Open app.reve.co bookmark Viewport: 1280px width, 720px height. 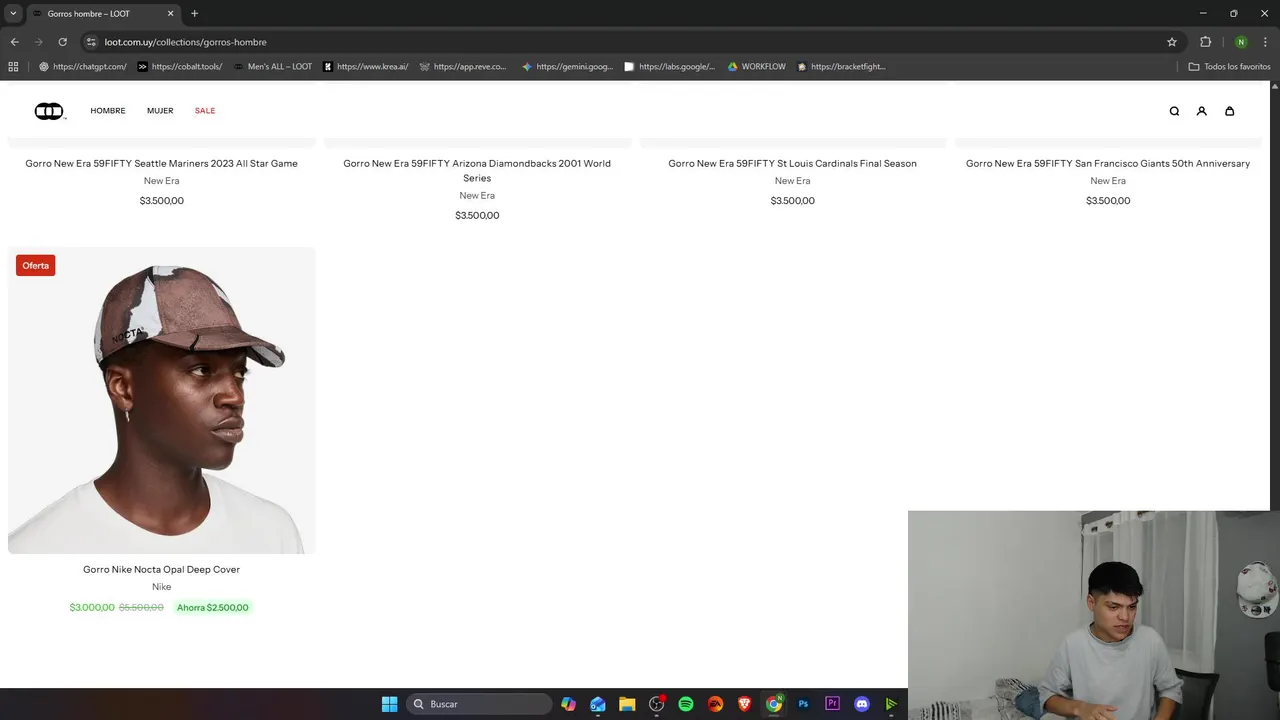[x=463, y=67]
